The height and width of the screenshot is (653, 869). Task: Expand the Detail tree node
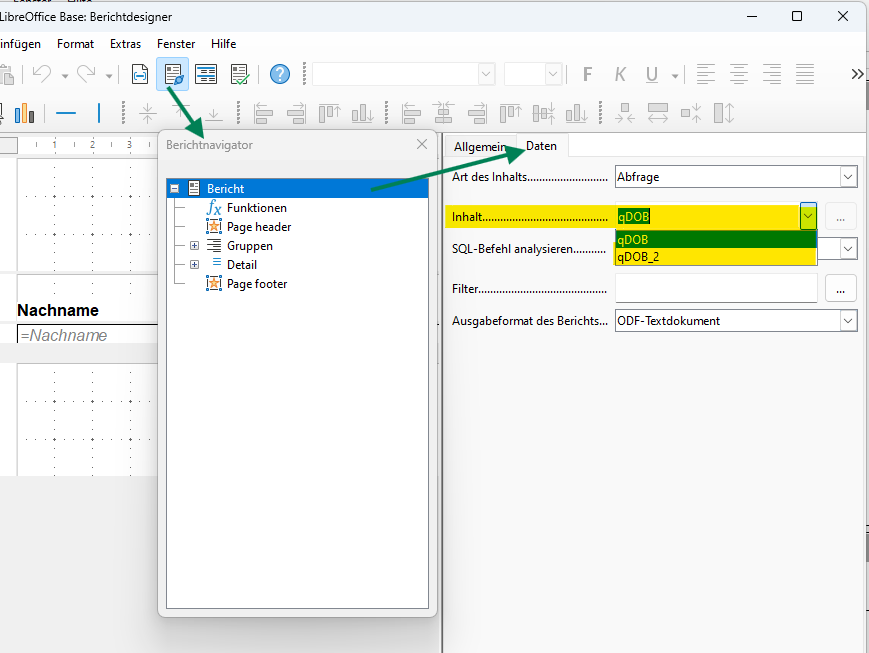194,265
